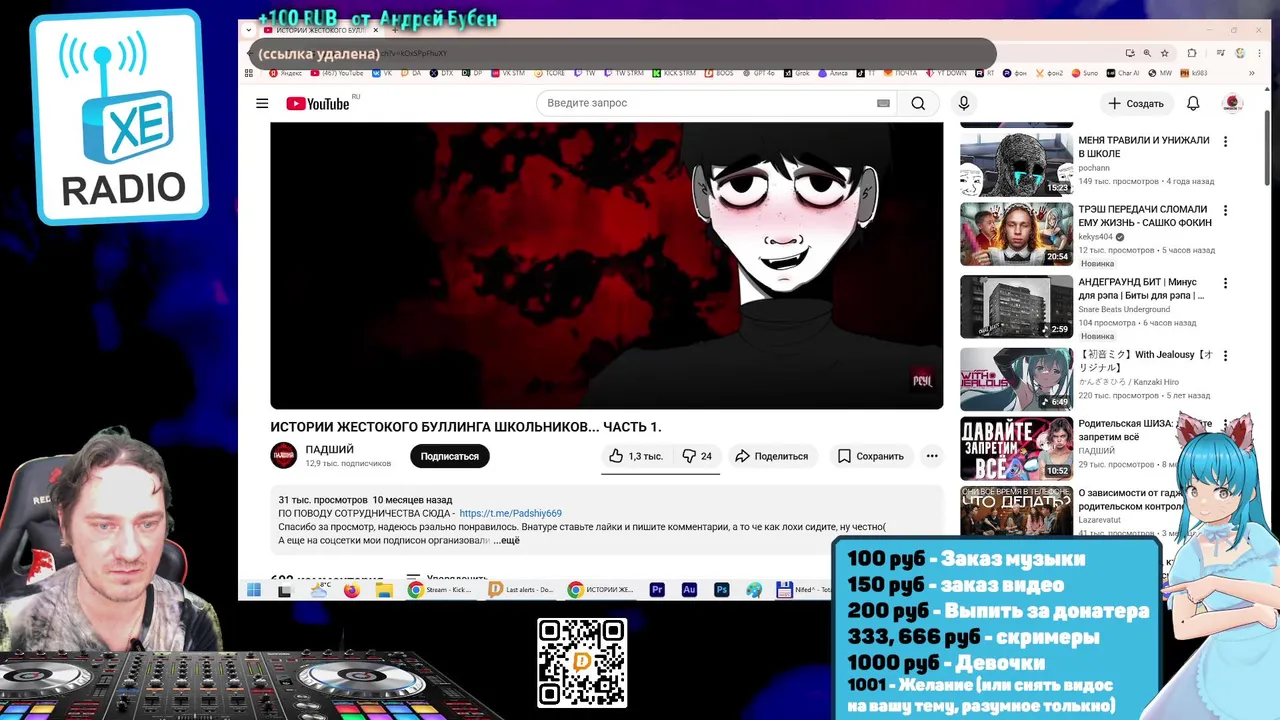Open Firefox from the taskbar
Image resolution: width=1280 pixels, height=720 pixels.
point(351,590)
